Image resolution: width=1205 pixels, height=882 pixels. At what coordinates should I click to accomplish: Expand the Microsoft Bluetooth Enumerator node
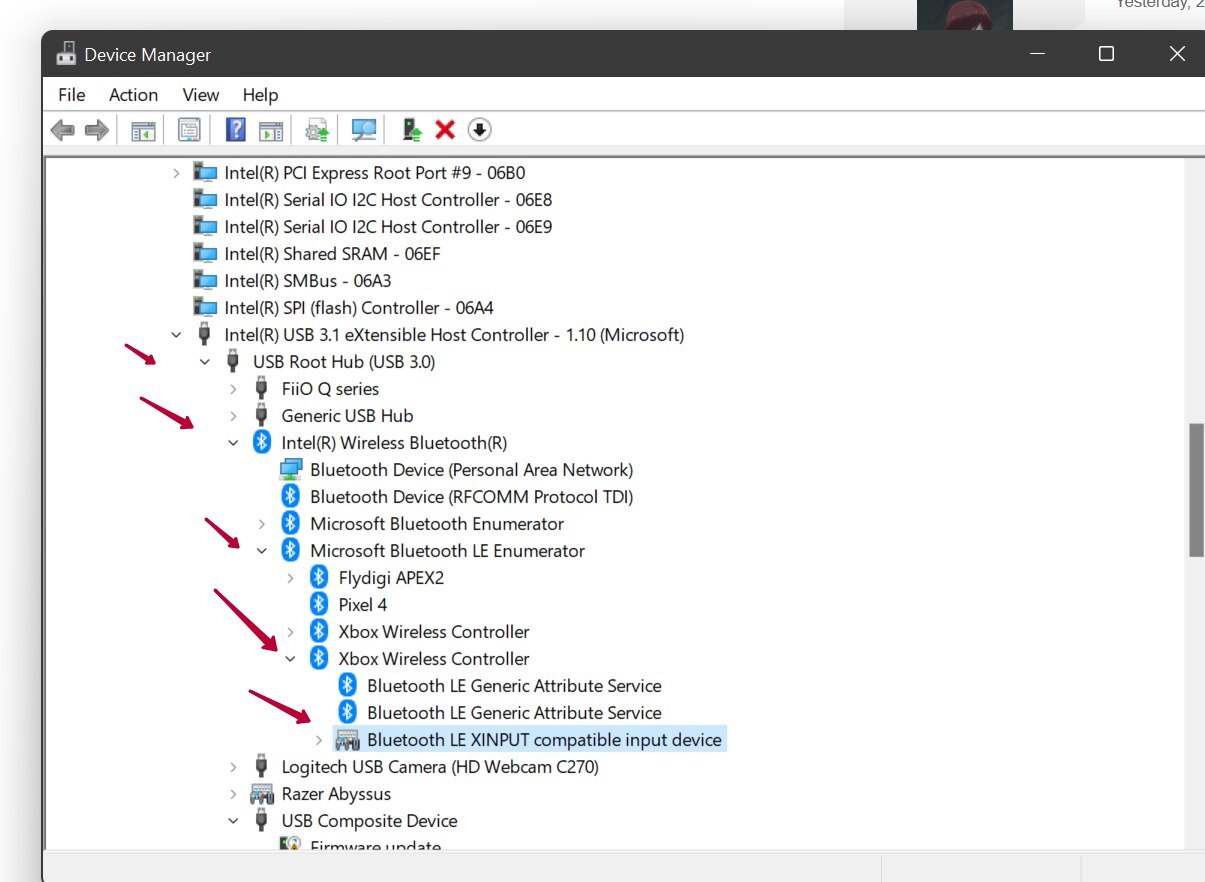point(262,524)
